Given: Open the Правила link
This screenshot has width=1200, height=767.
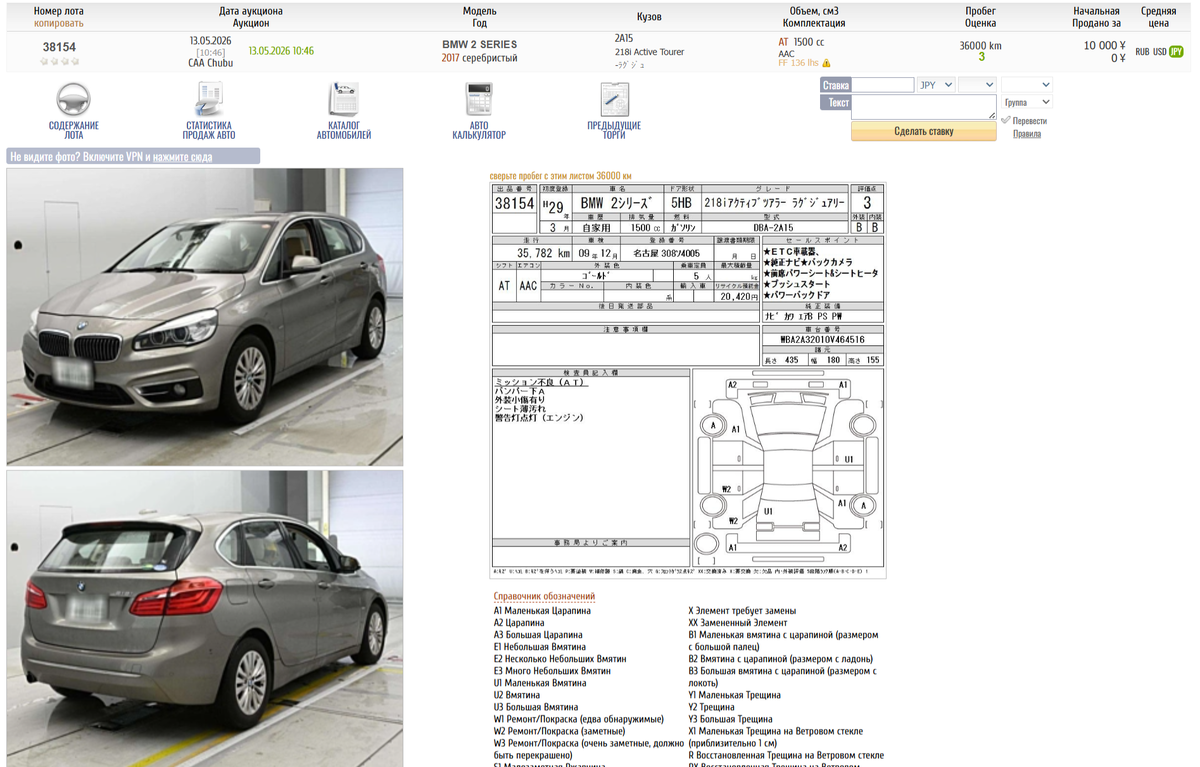Looking at the screenshot, I should 1026,134.
